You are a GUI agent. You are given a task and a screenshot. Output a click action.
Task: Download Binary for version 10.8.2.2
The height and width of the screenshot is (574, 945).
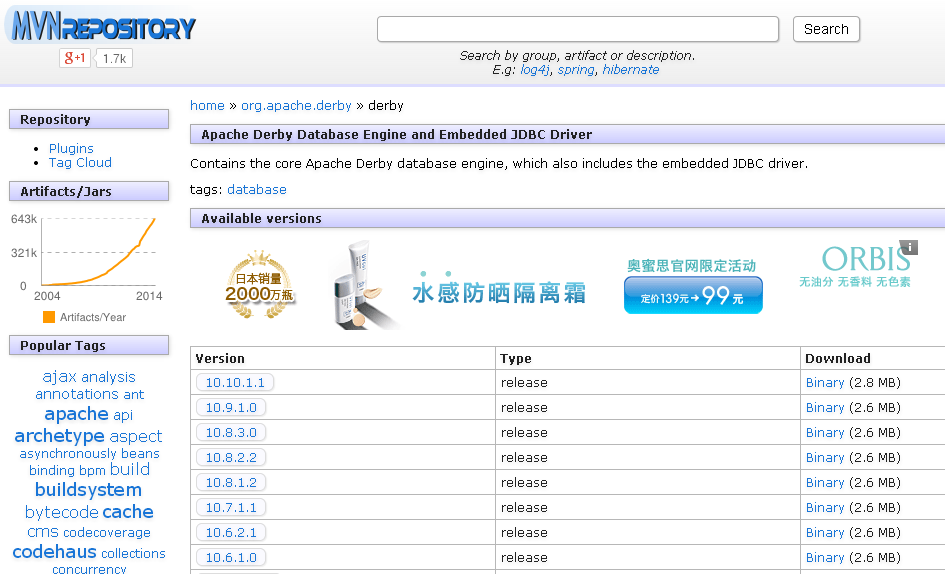[x=825, y=458]
